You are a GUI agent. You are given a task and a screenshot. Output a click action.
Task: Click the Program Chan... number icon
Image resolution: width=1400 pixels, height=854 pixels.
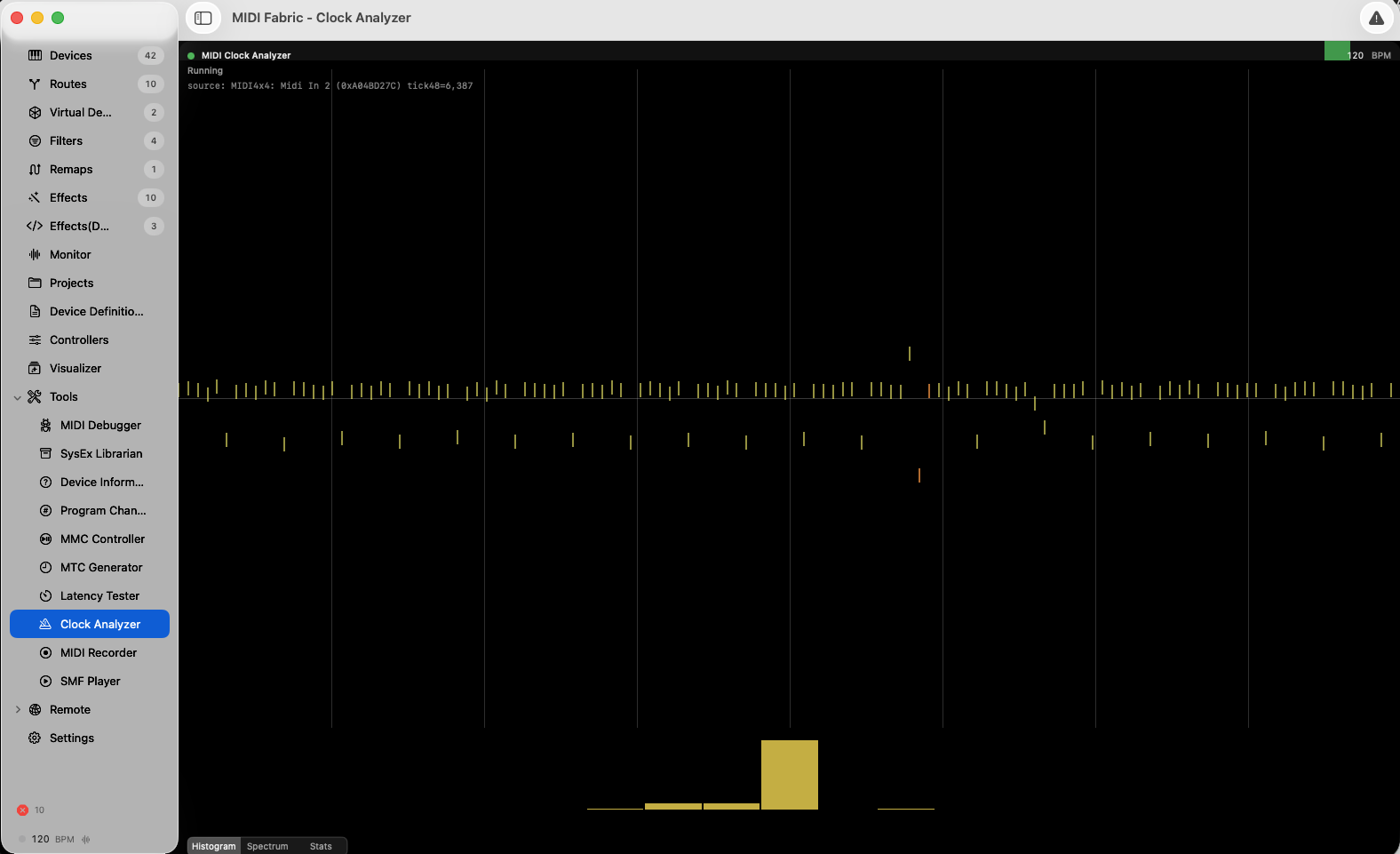pos(45,510)
